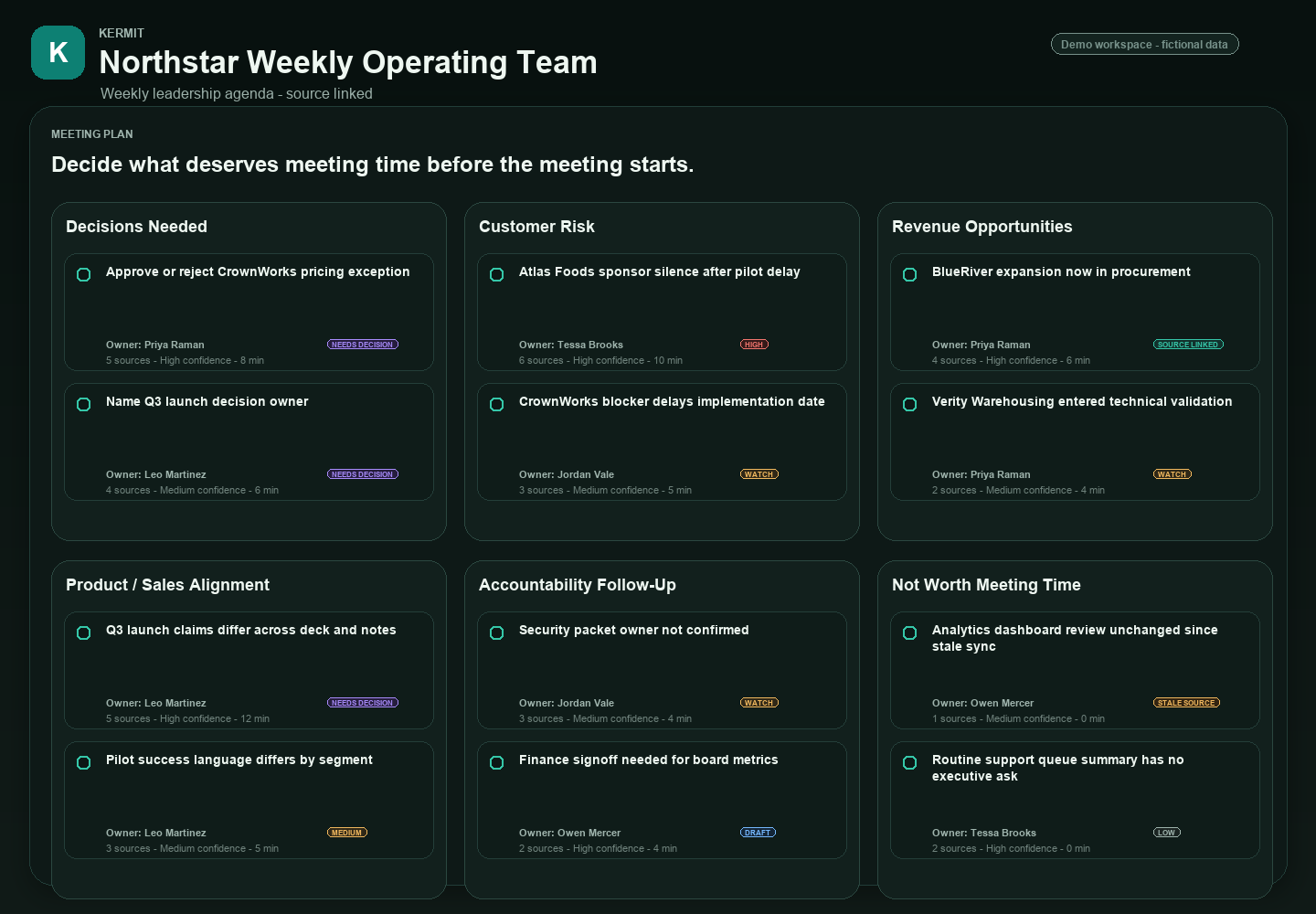Select the Accountability Follow-Up heading

pos(578,585)
